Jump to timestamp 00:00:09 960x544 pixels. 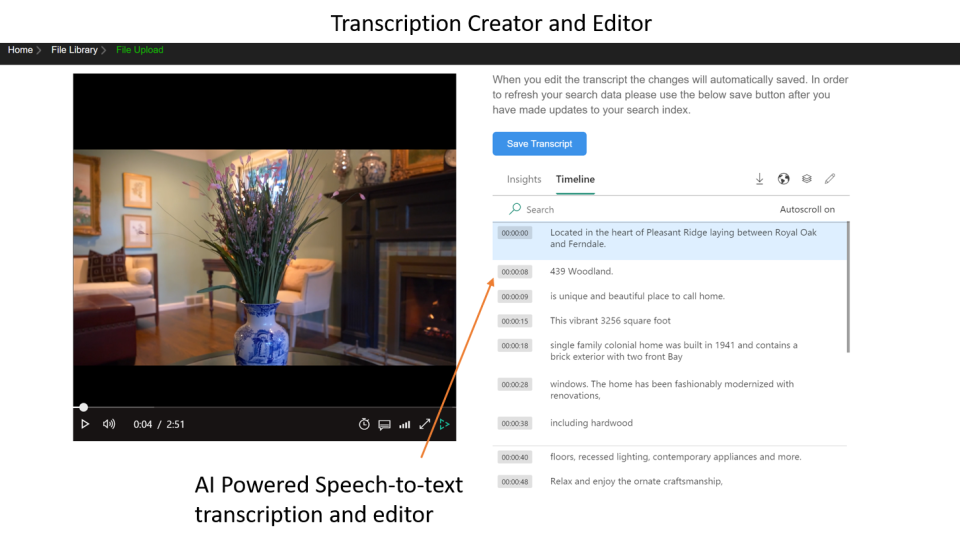(514, 297)
